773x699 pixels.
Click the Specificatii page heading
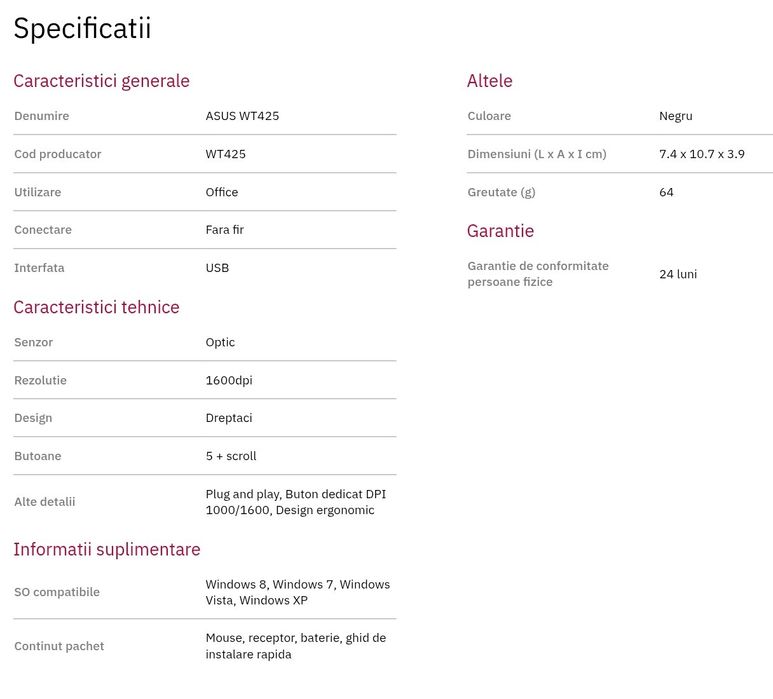tap(82, 29)
